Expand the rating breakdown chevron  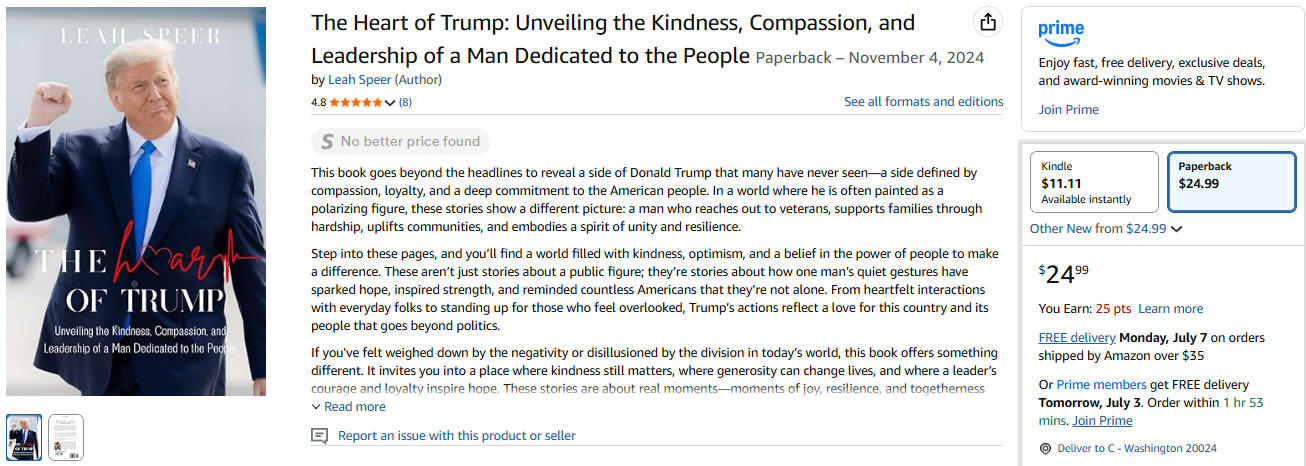pyautogui.click(x=390, y=103)
